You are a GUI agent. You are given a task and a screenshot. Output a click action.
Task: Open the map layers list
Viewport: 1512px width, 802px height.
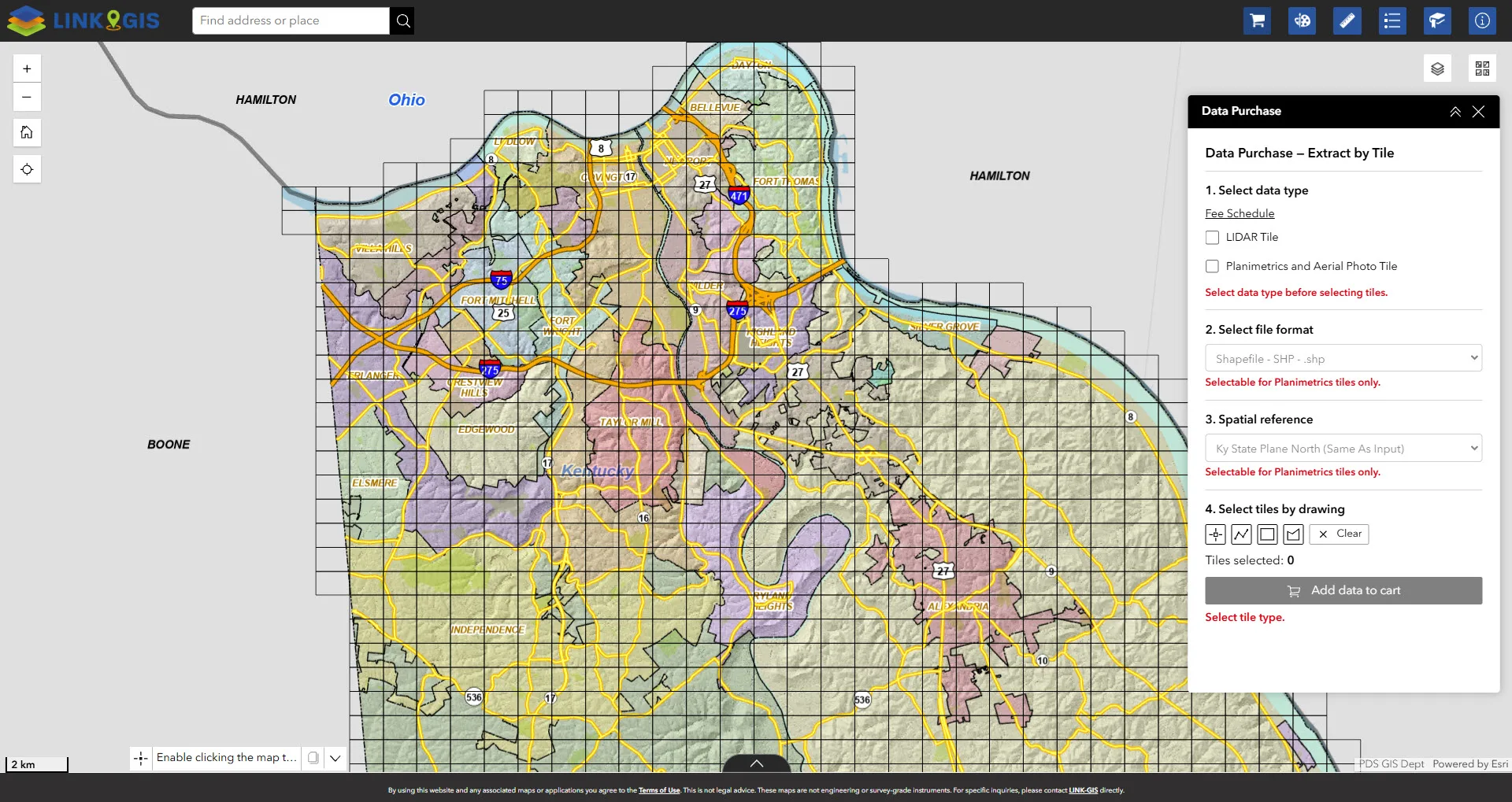pos(1437,68)
